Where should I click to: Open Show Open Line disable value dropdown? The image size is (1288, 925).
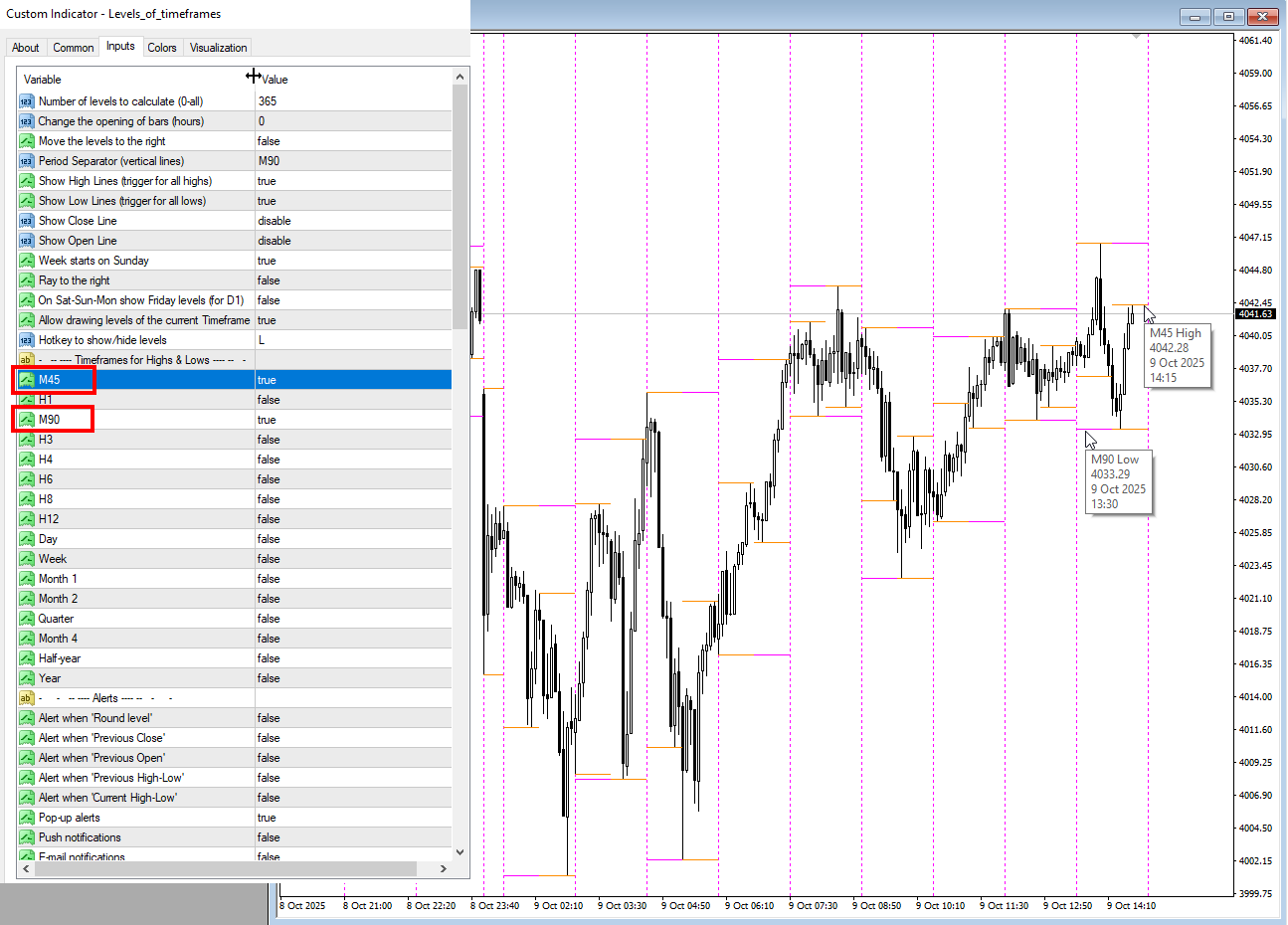tap(353, 241)
